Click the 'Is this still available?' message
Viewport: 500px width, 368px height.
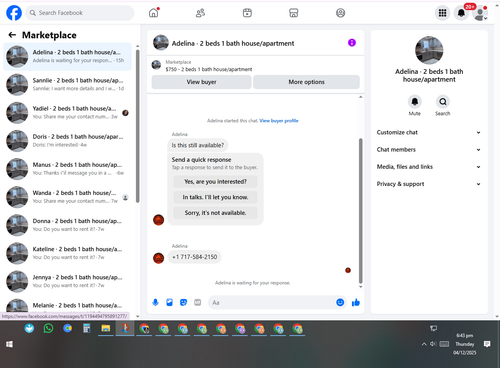coord(198,145)
